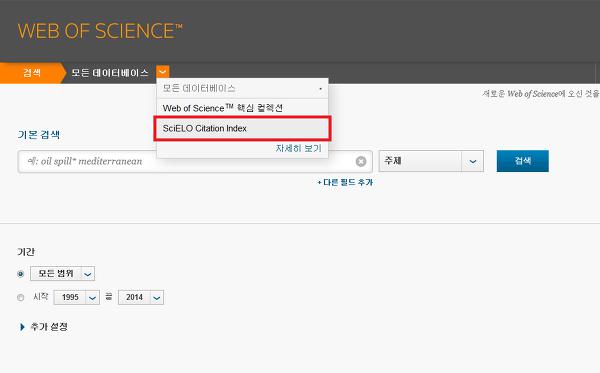
Task: Toggle the orange database dropdown arrow
Action: click(163, 72)
